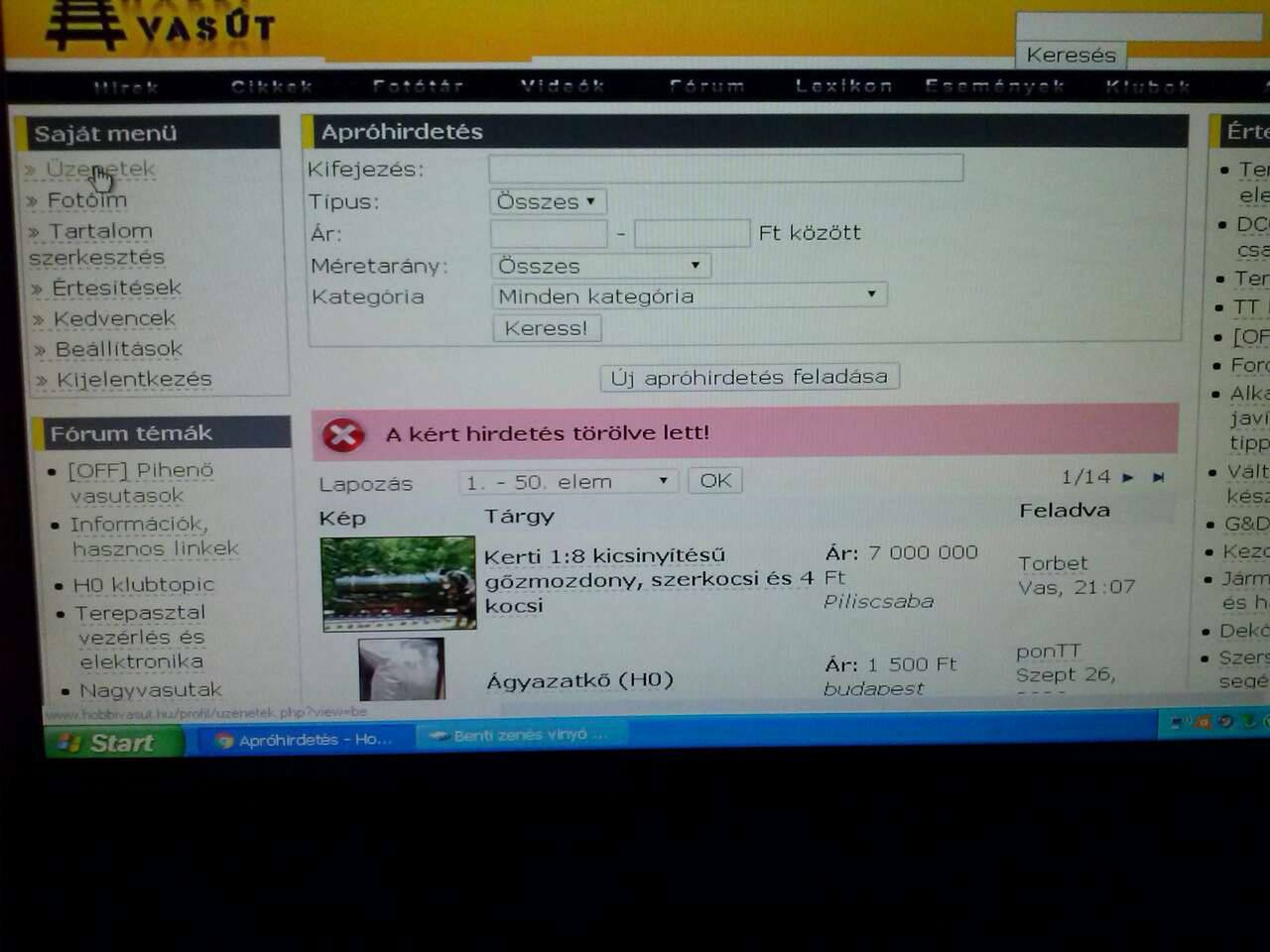Open the Ágyazatkő ad thumbnail

coord(401,669)
